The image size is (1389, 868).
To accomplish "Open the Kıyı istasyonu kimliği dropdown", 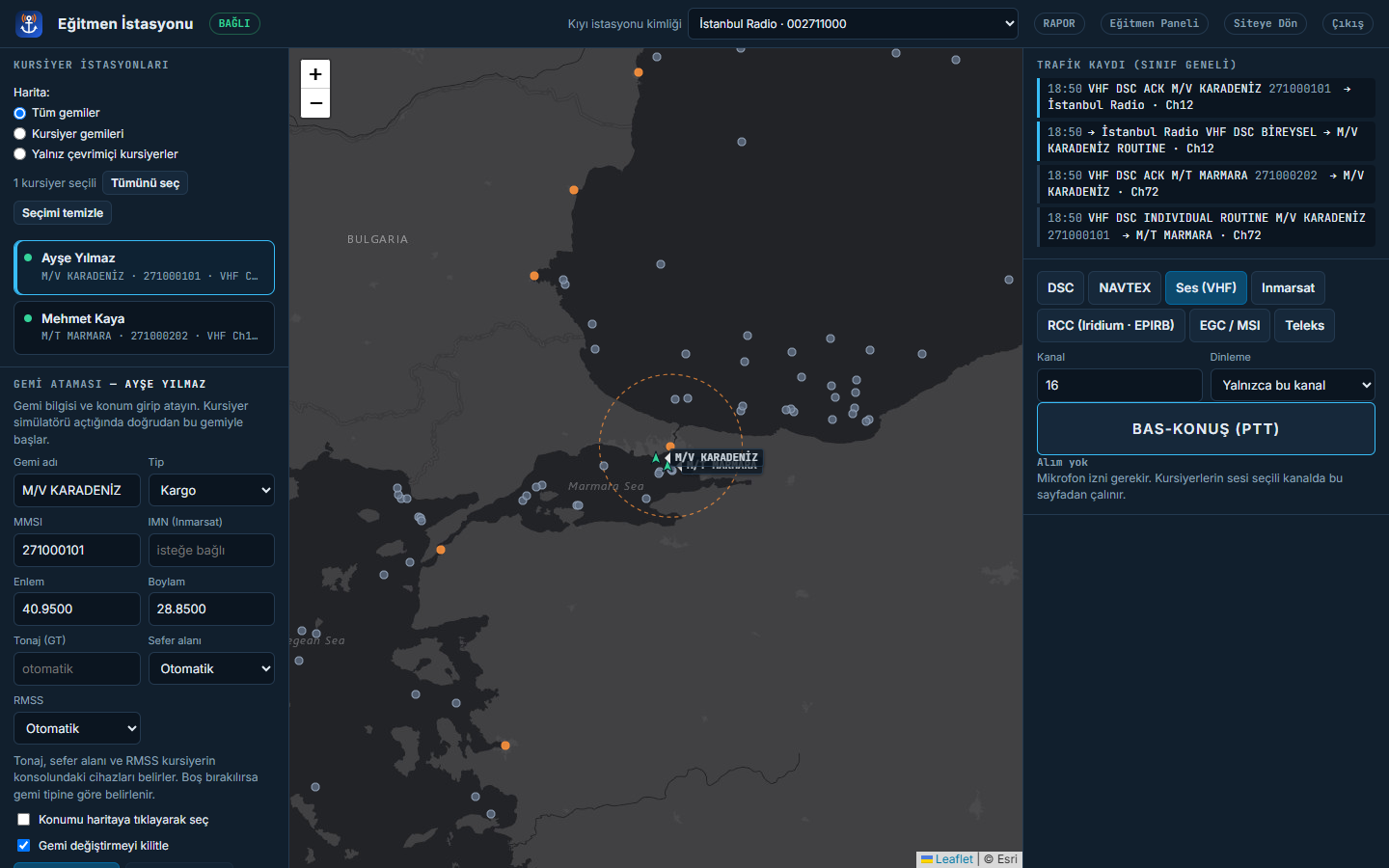I will [854, 24].
